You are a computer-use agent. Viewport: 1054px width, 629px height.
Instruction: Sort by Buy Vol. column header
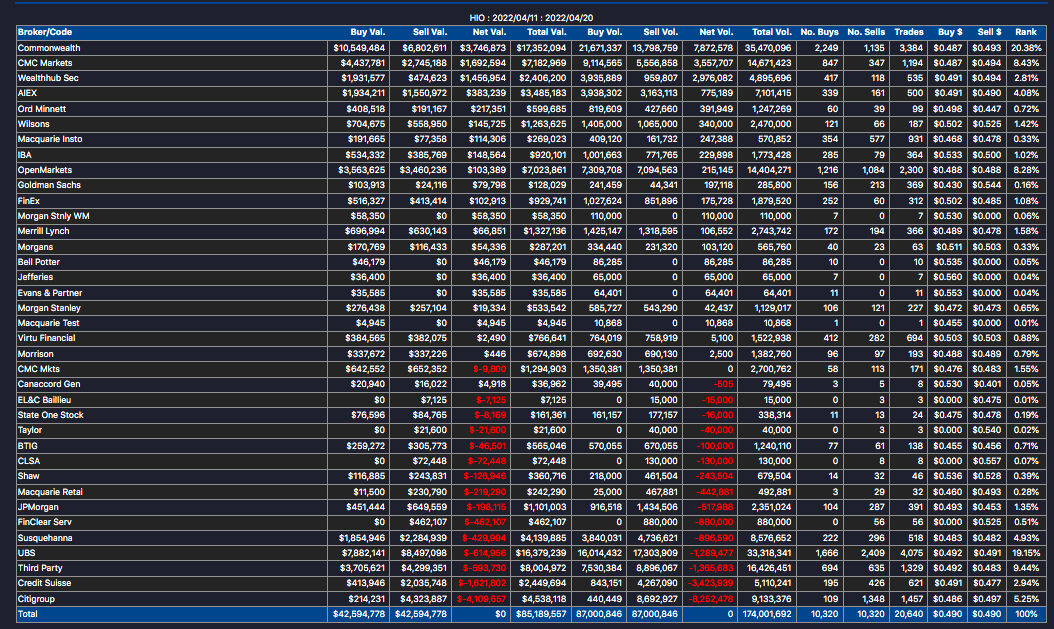[604, 32]
